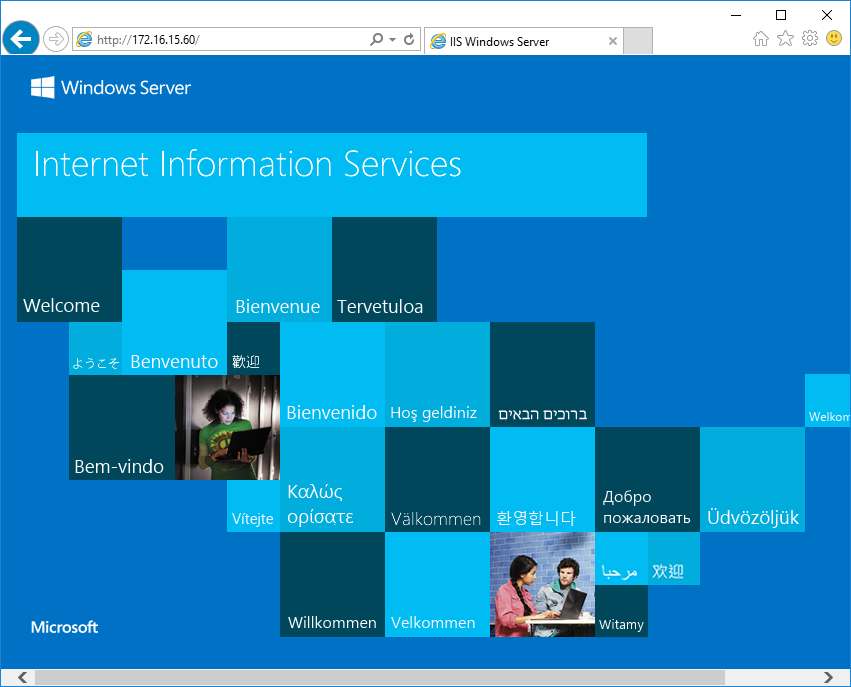This screenshot has width=851, height=687.
Task: Click the Hoş geldiniz tile
Action: (437, 374)
